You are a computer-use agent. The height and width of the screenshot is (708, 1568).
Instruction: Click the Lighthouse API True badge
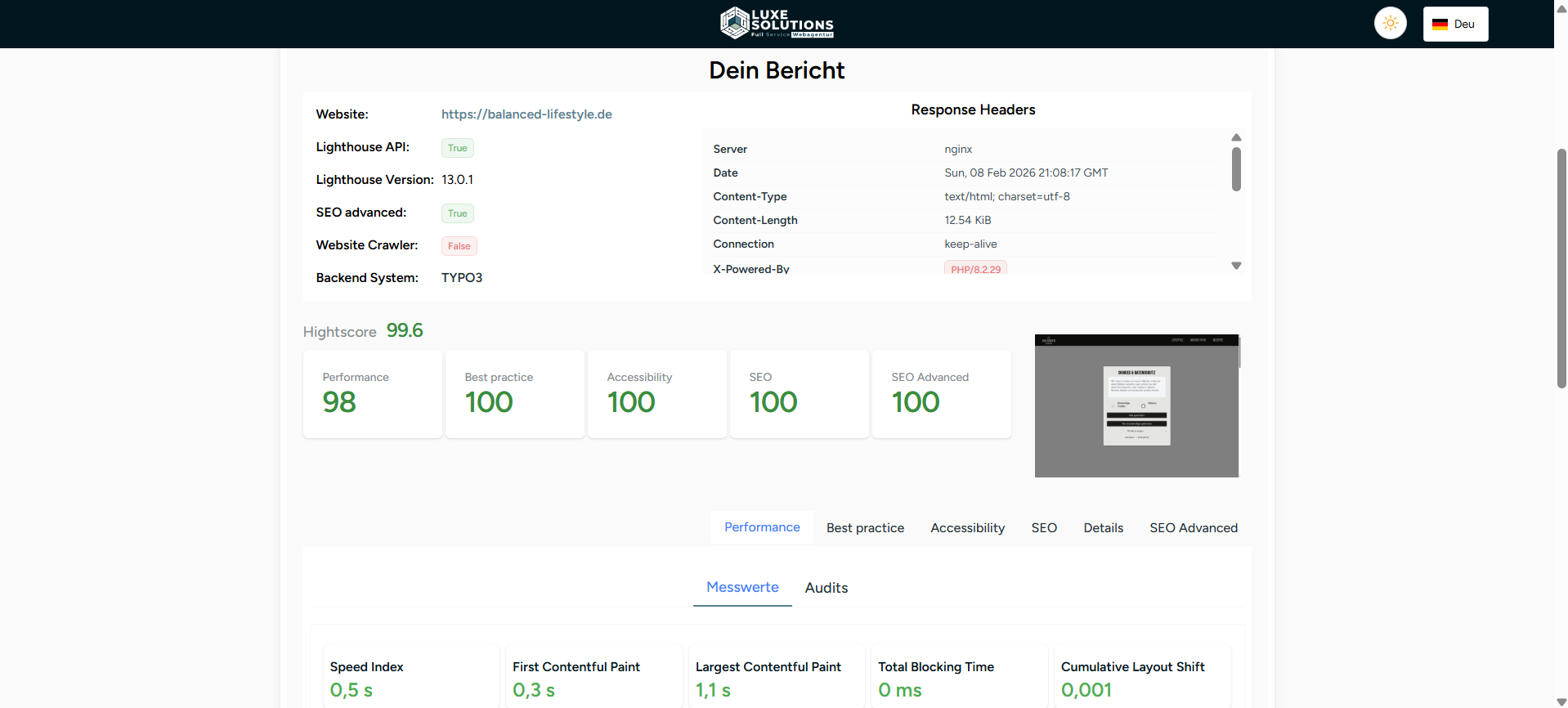pyautogui.click(x=458, y=148)
